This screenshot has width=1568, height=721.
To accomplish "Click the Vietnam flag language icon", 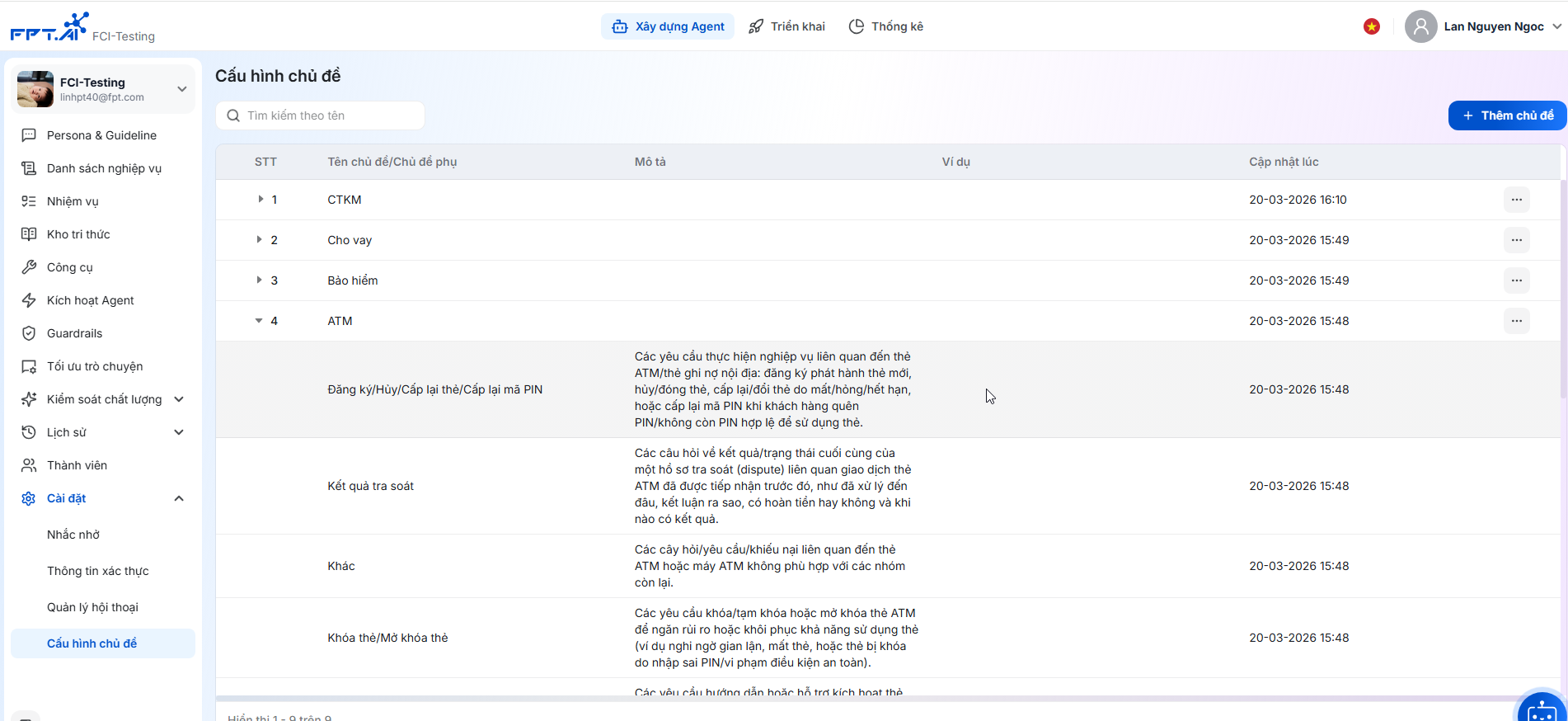I will [x=1372, y=26].
